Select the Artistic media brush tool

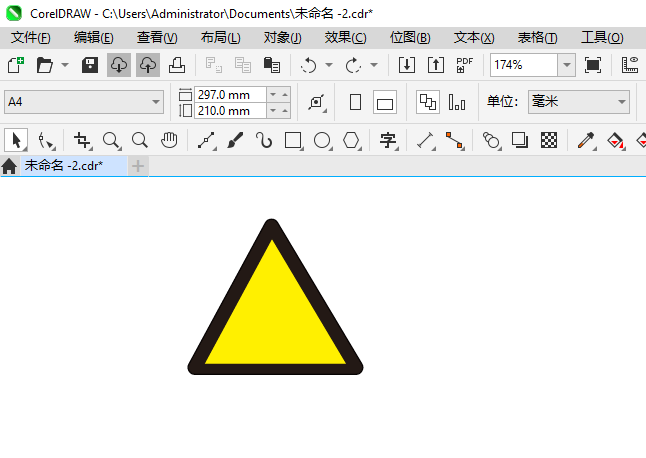tap(235, 140)
